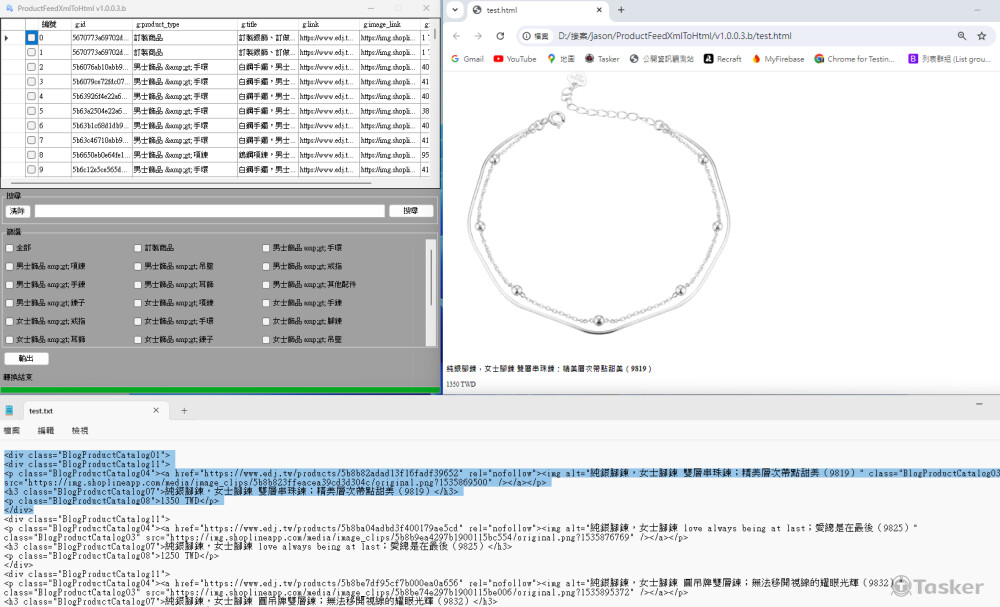Bookmark this page with the star icon
1000x607 pixels.
click(981, 36)
